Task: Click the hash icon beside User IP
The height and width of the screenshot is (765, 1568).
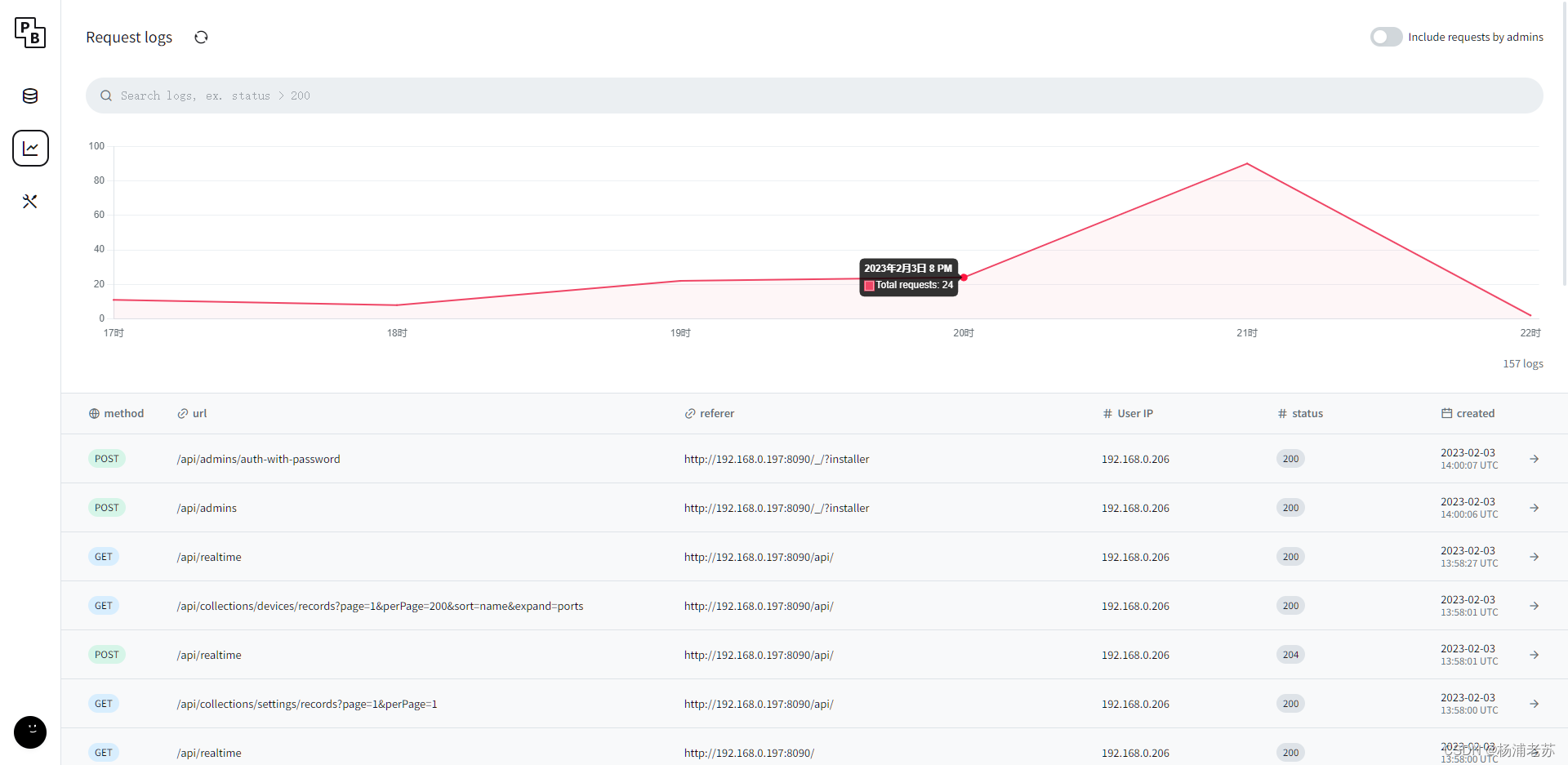Action: [x=1107, y=414]
